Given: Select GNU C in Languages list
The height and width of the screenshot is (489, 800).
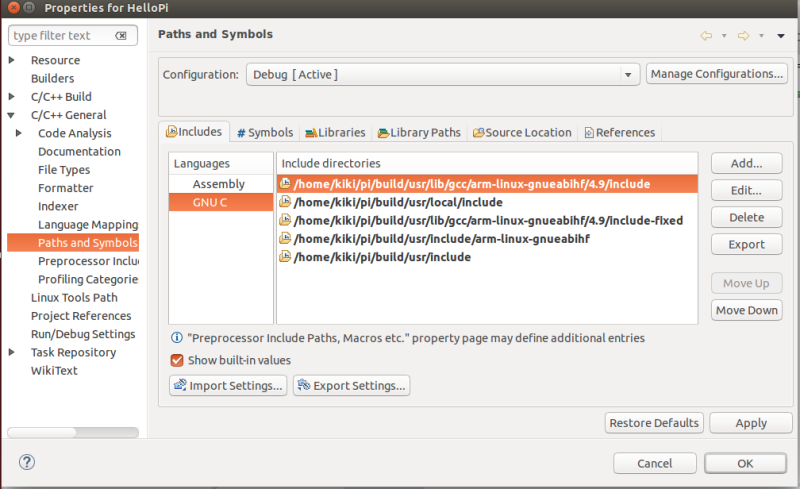Looking at the screenshot, I should click(221, 202).
